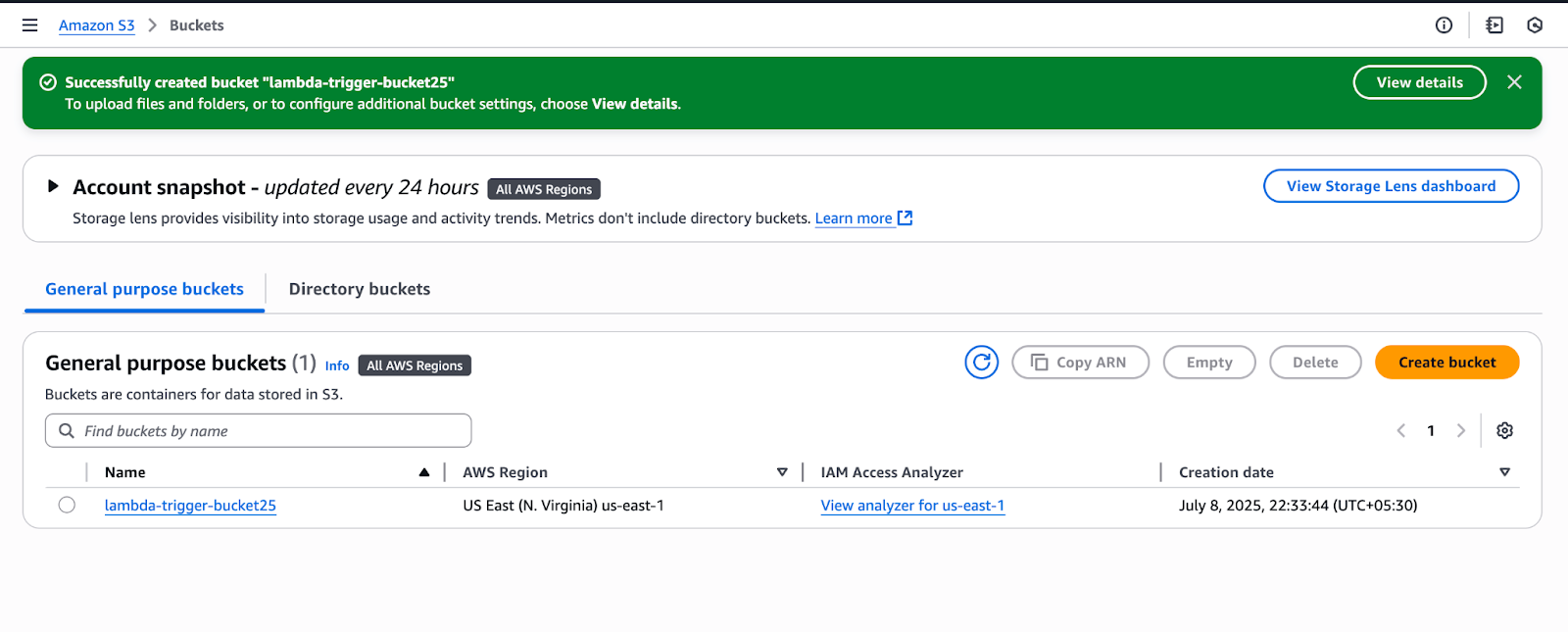Click View details button in banner
Image resolution: width=1568 pixels, height=632 pixels.
(x=1419, y=82)
